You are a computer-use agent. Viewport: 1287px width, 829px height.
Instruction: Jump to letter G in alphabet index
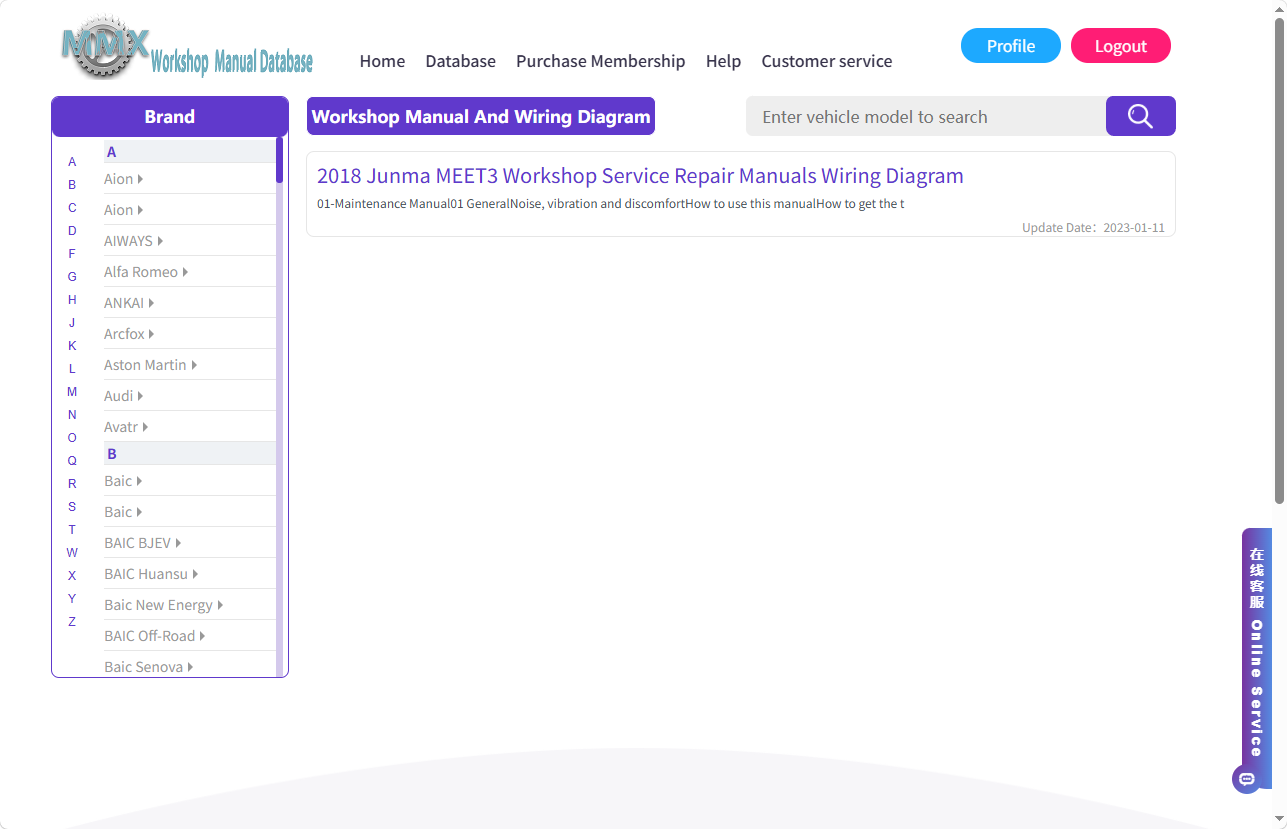tap(72, 277)
